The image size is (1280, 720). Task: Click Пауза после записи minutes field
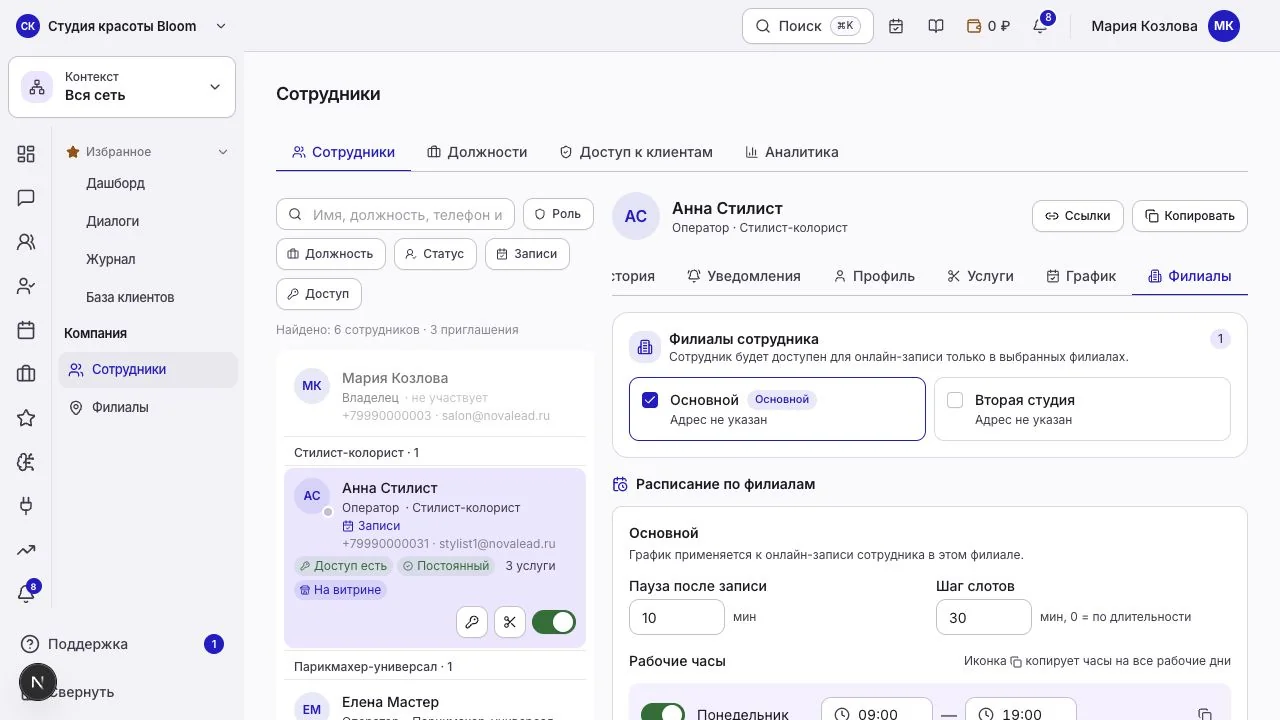coord(677,618)
